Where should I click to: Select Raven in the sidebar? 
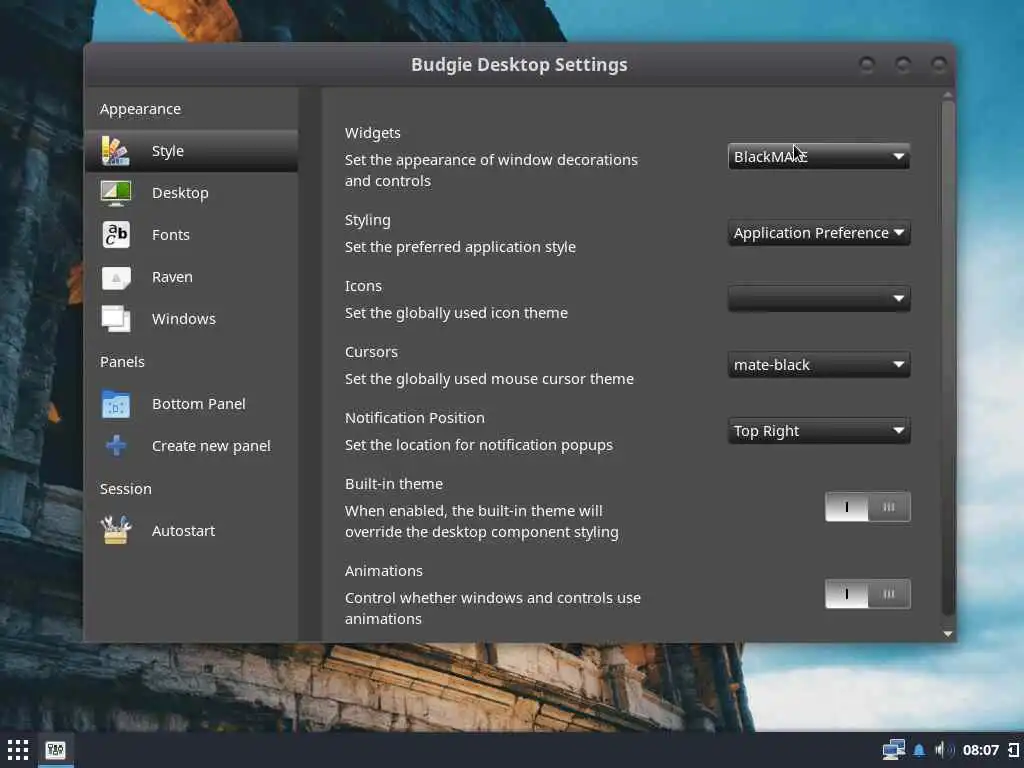pyautogui.click(x=191, y=277)
